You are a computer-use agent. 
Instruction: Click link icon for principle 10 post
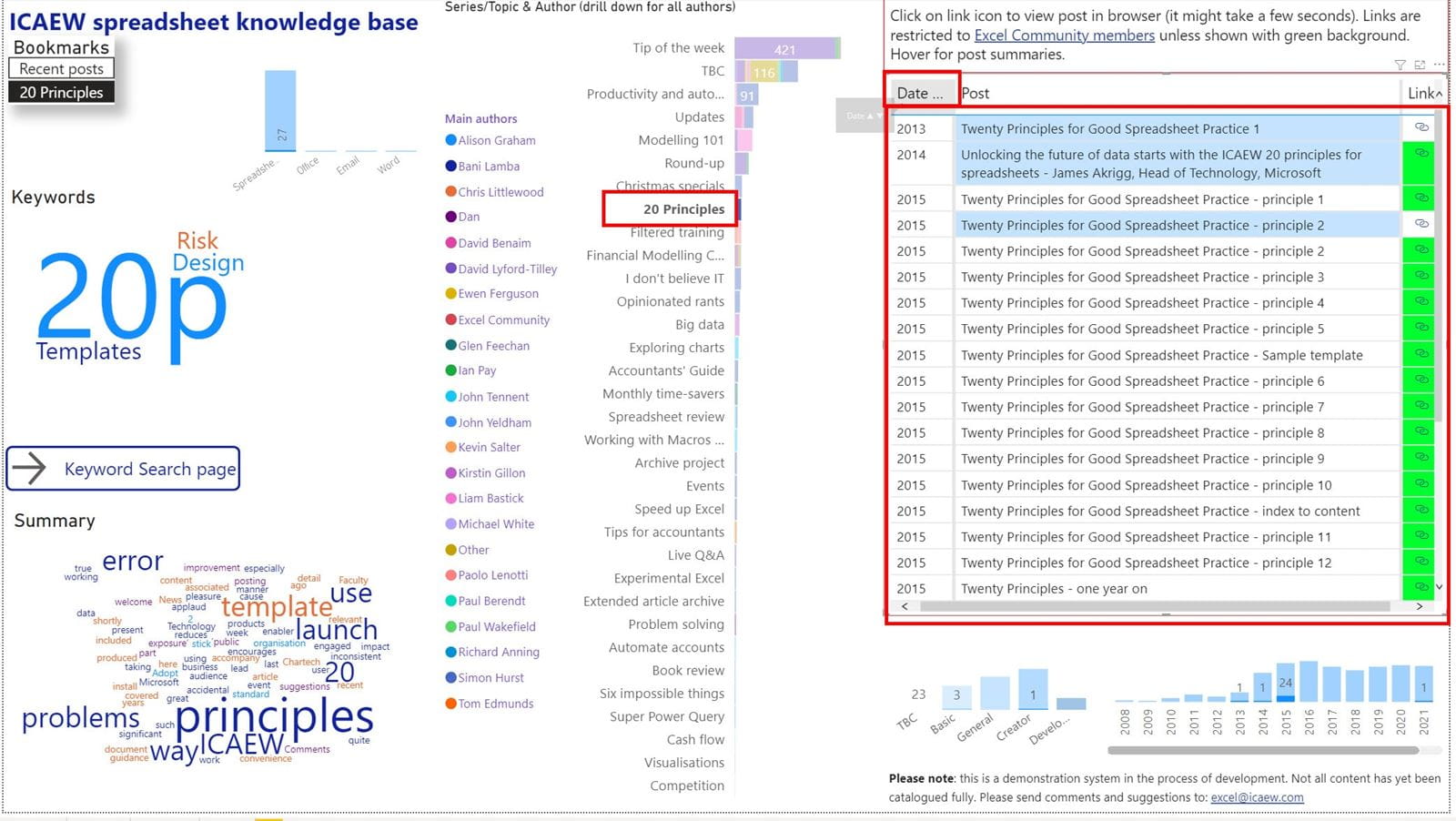(x=1421, y=484)
